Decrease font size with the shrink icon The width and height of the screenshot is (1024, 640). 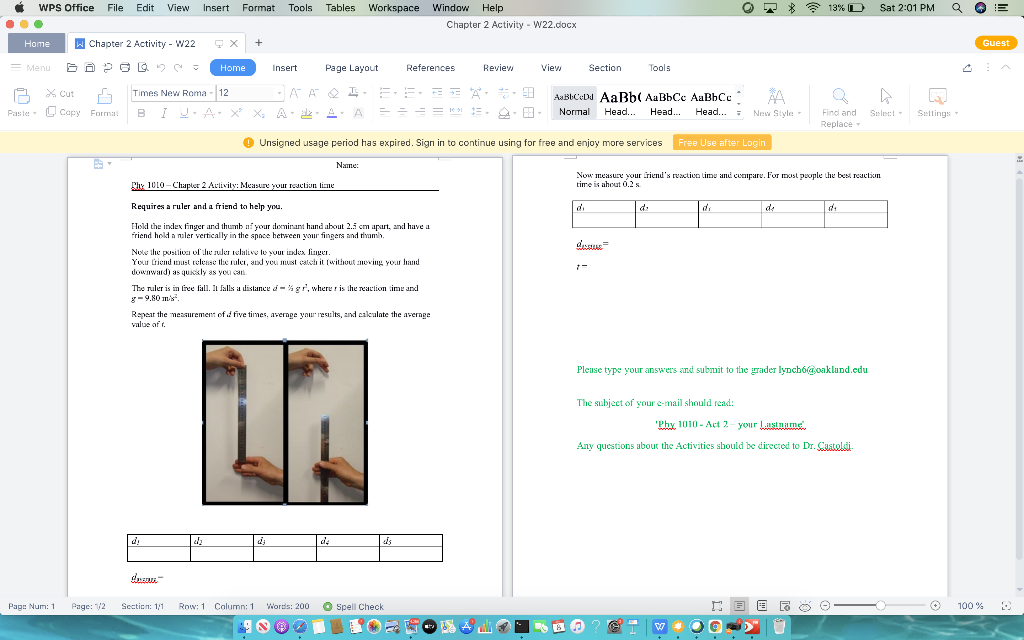click(x=313, y=93)
